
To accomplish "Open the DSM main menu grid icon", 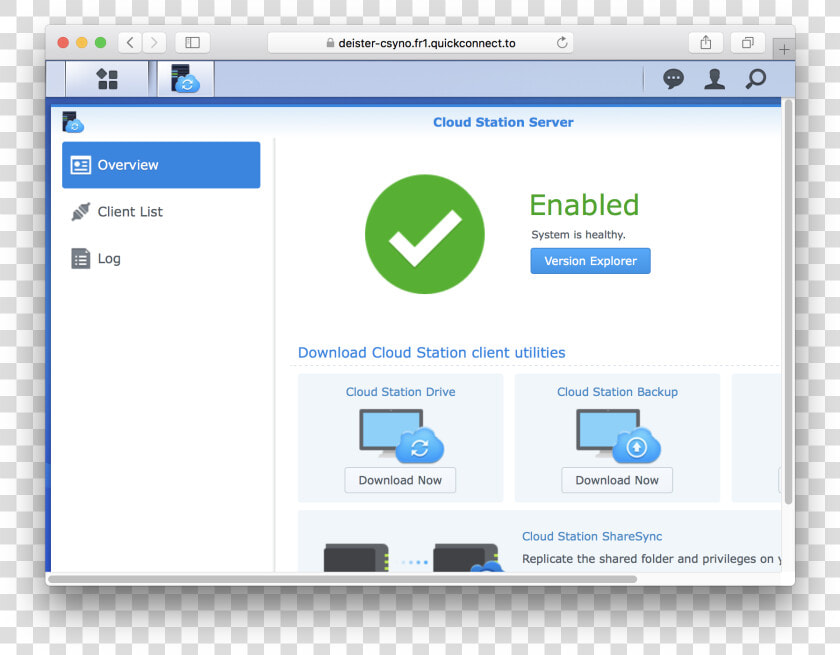I will click(x=107, y=79).
